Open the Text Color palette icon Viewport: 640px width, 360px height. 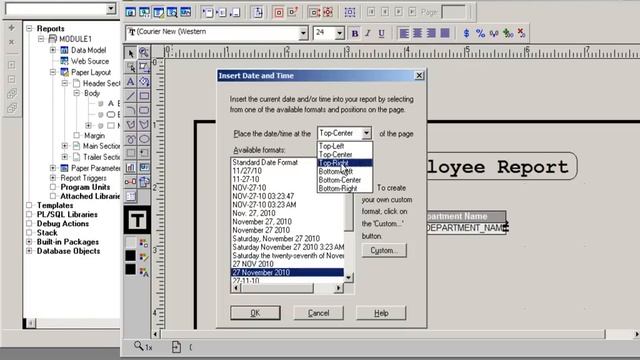[x=144, y=271]
